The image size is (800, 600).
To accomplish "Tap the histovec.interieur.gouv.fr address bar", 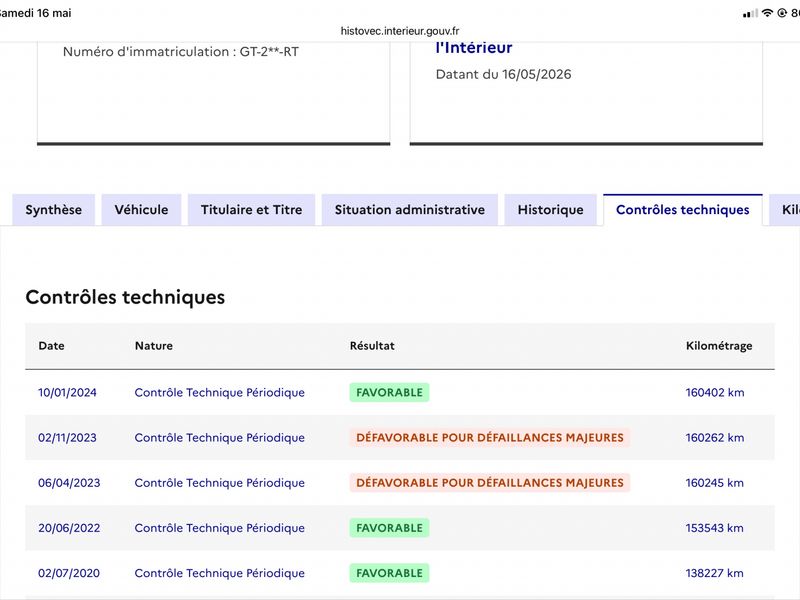I will [x=400, y=31].
